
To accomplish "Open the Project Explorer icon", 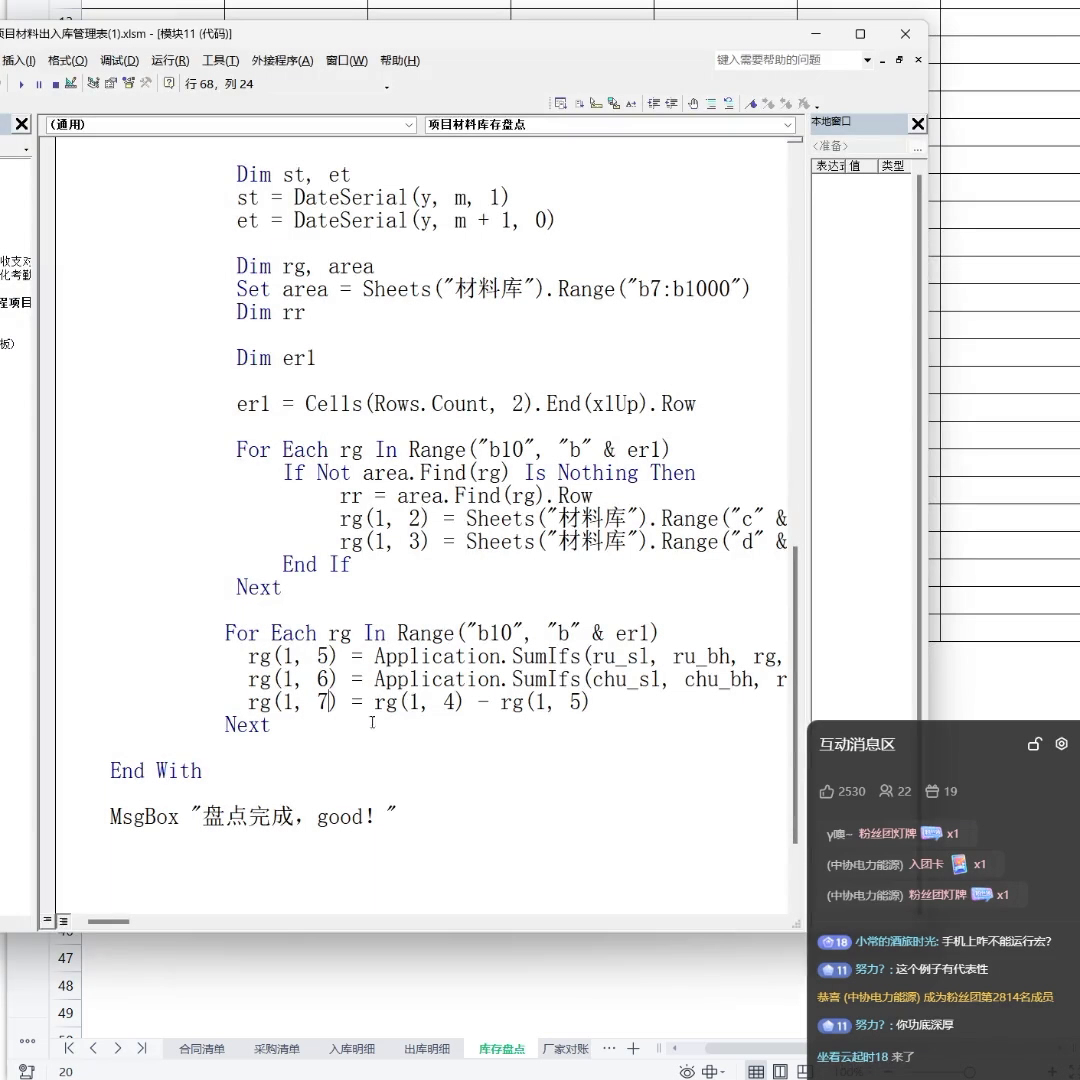I will tap(94, 83).
